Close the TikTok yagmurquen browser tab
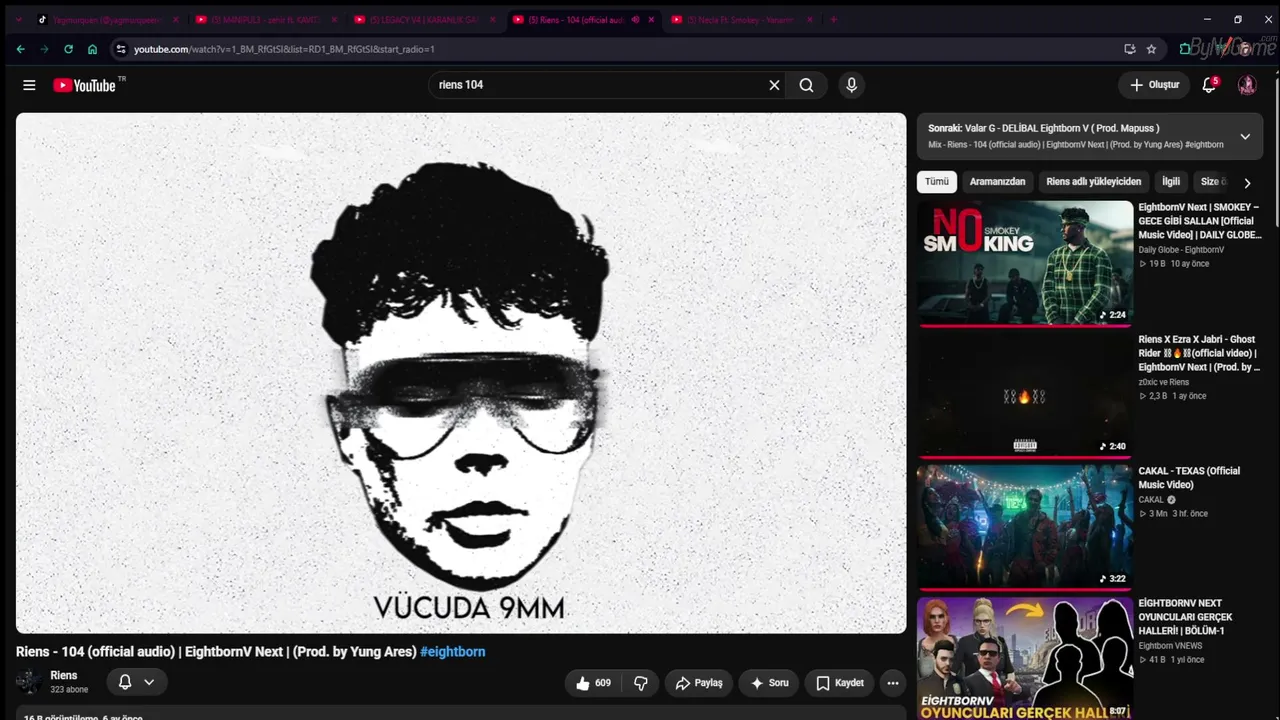The image size is (1280, 720). 175,19
